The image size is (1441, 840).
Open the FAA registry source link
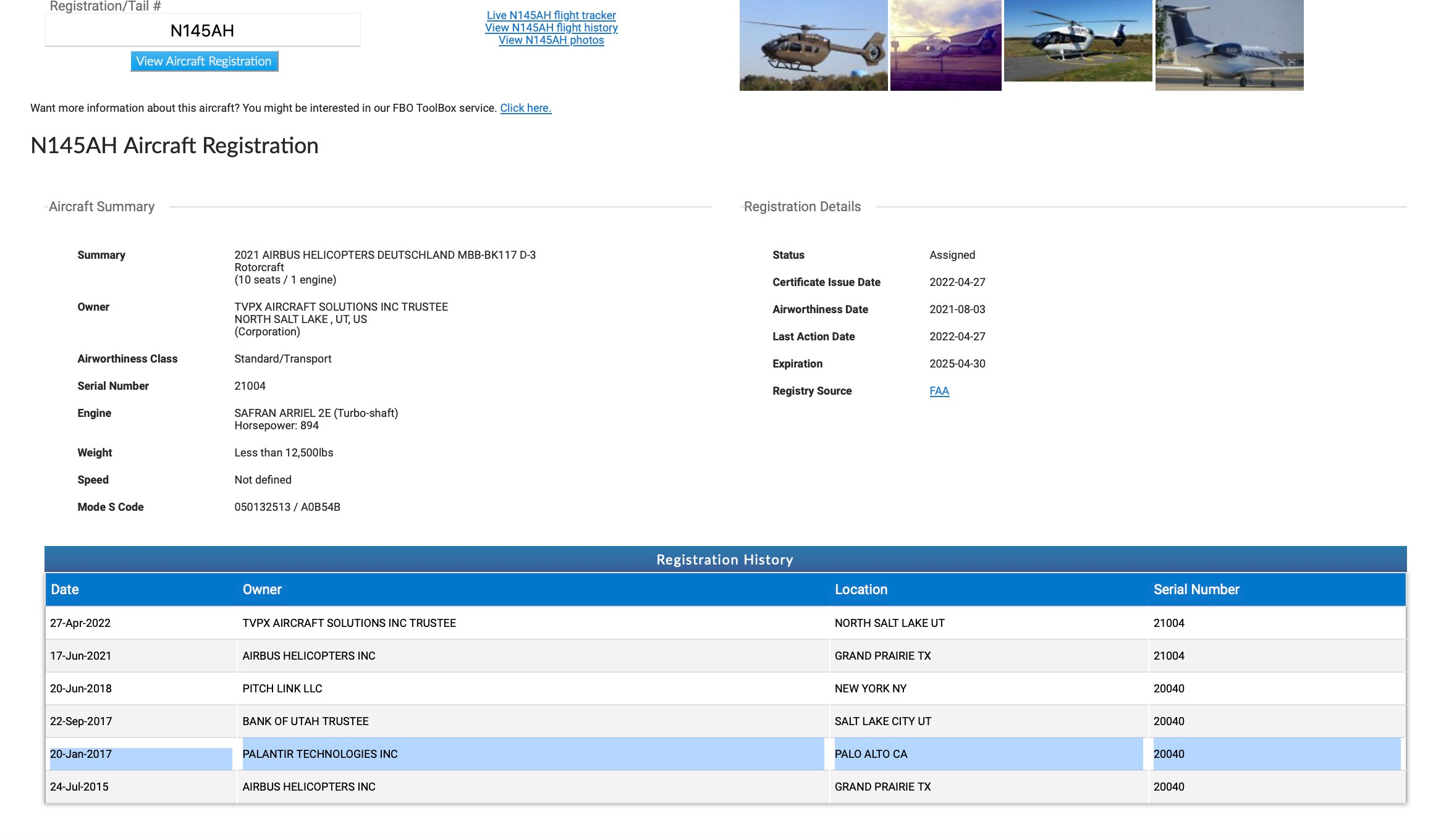pos(939,391)
